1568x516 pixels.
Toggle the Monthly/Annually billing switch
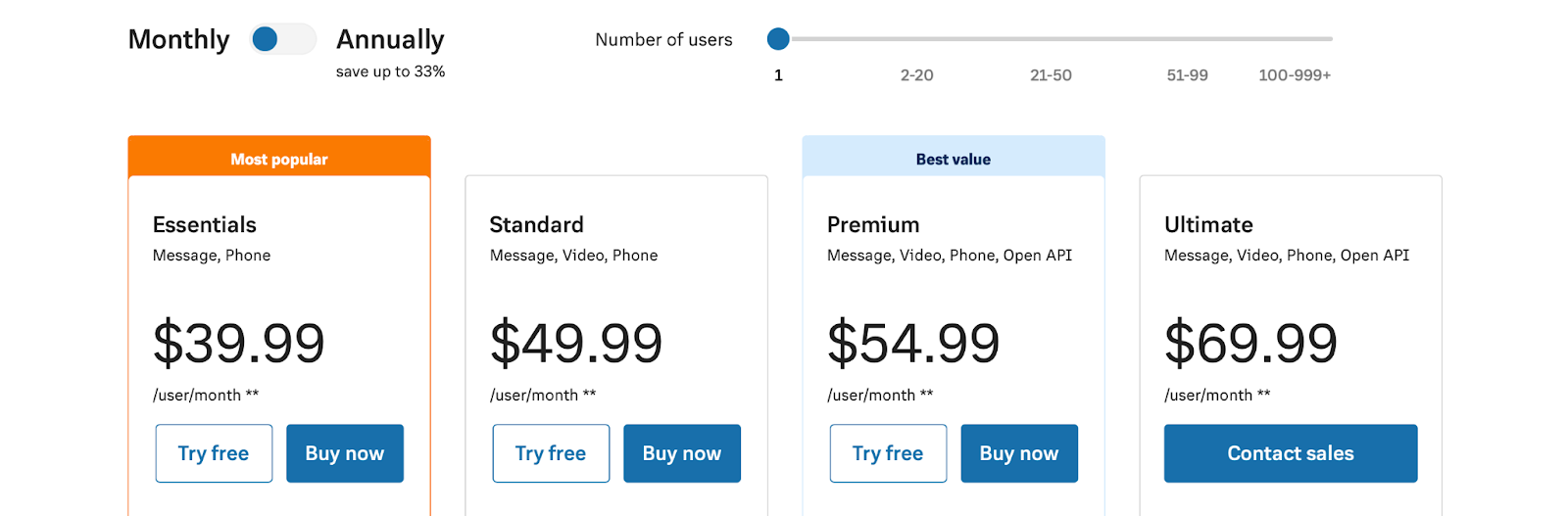[282, 39]
